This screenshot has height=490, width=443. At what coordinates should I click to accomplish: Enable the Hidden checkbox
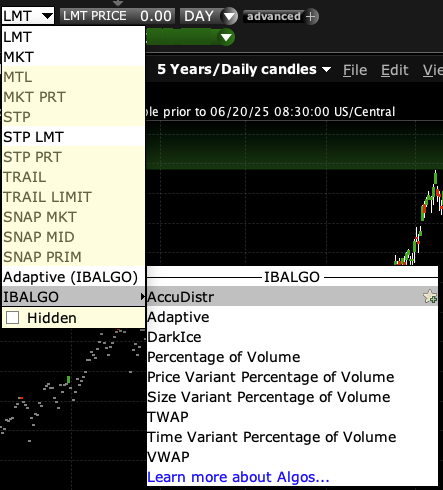pyautogui.click(x=13, y=317)
